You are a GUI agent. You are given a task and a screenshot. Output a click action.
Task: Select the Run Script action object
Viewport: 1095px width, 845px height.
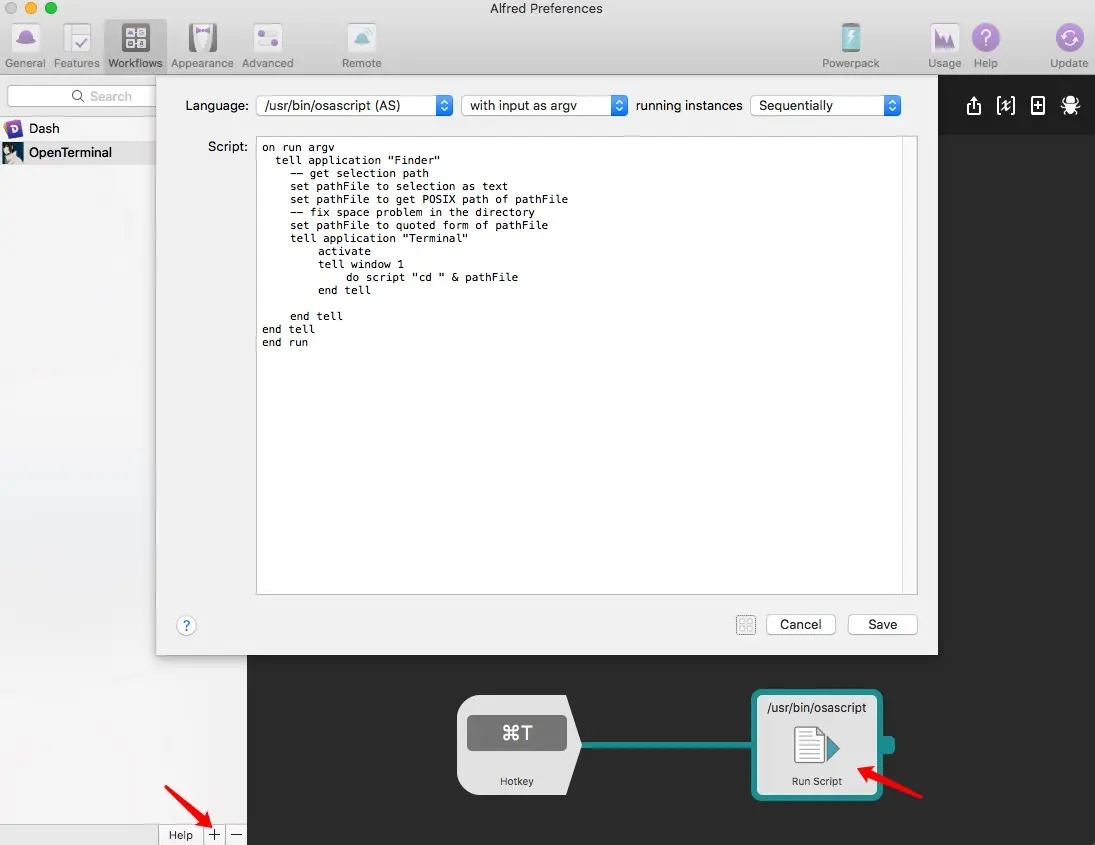tap(816, 744)
